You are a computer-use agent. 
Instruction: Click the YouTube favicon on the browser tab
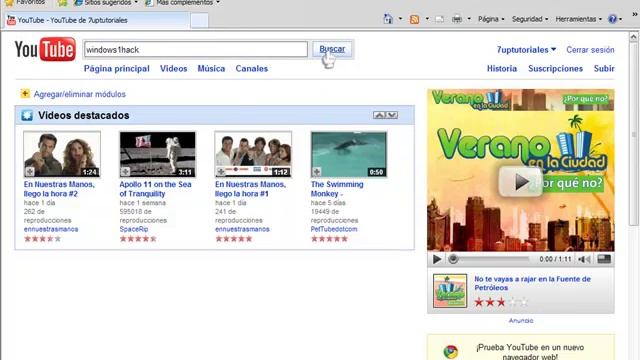[x=11, y=20]
